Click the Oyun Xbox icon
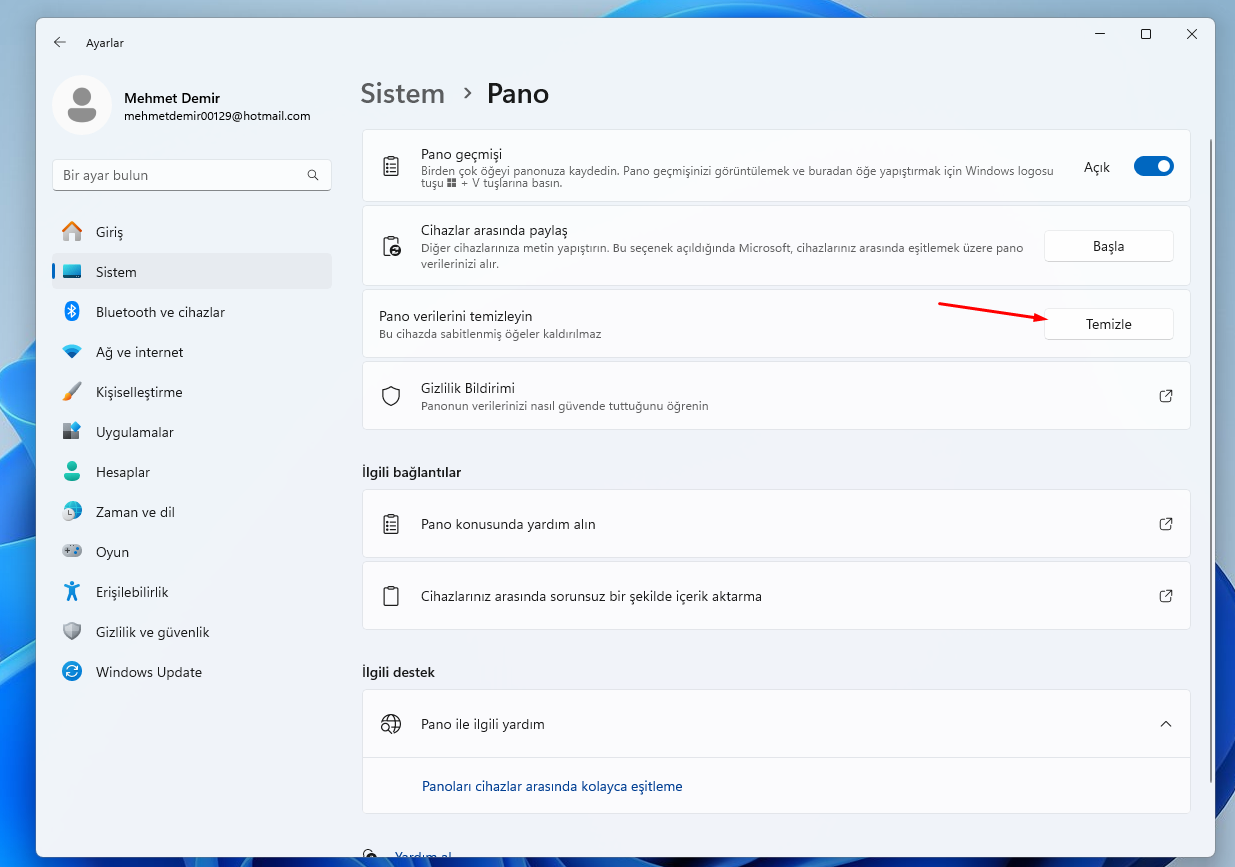 click(x=71, y=552)
